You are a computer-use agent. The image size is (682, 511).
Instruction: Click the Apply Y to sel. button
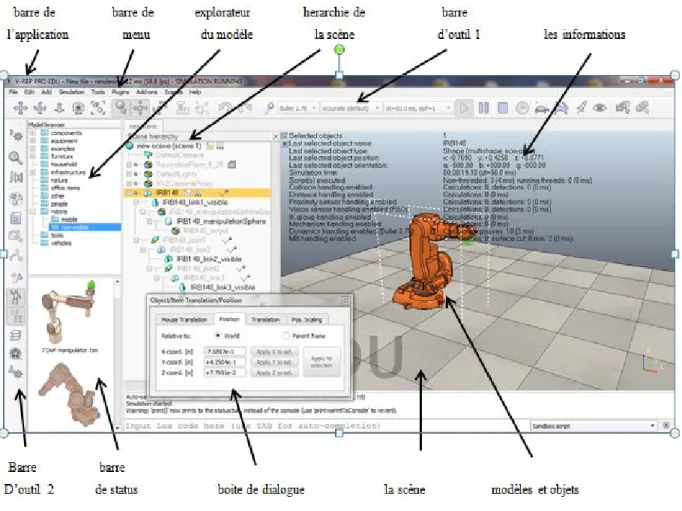[274, 362]
